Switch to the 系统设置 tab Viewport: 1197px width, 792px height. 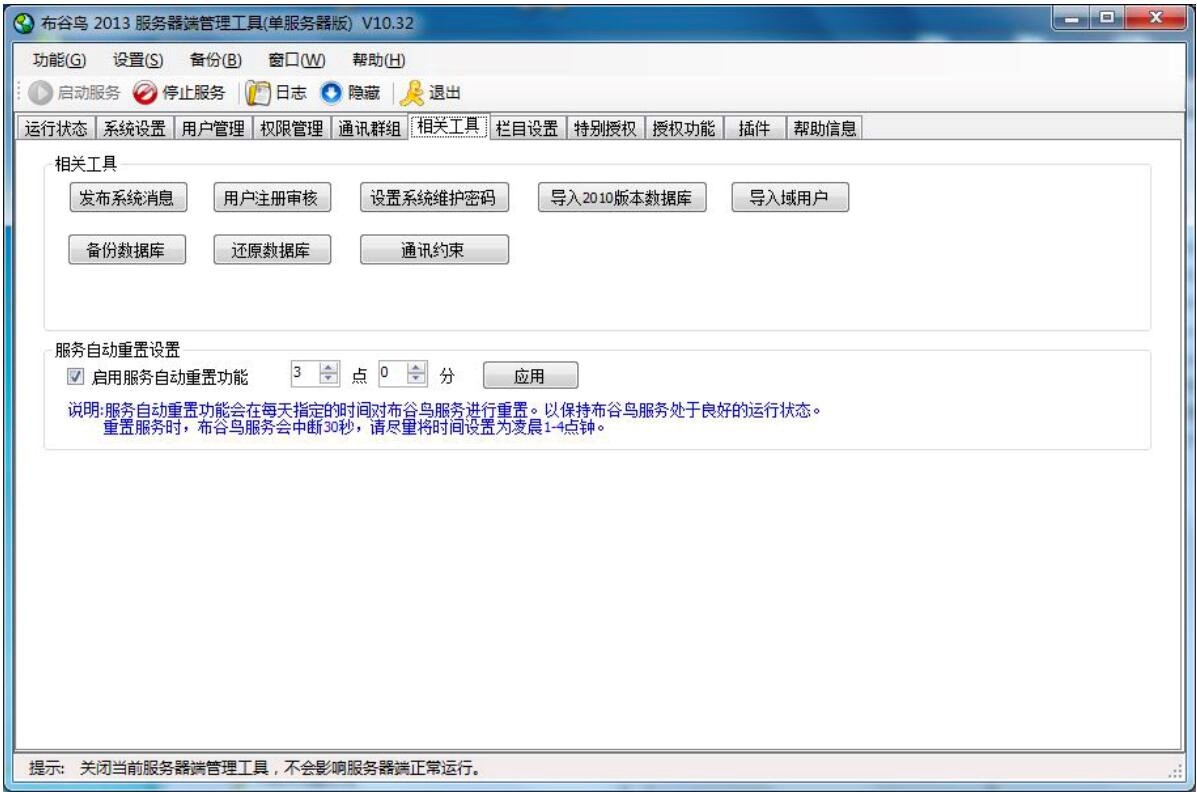[x=134, y=128]
